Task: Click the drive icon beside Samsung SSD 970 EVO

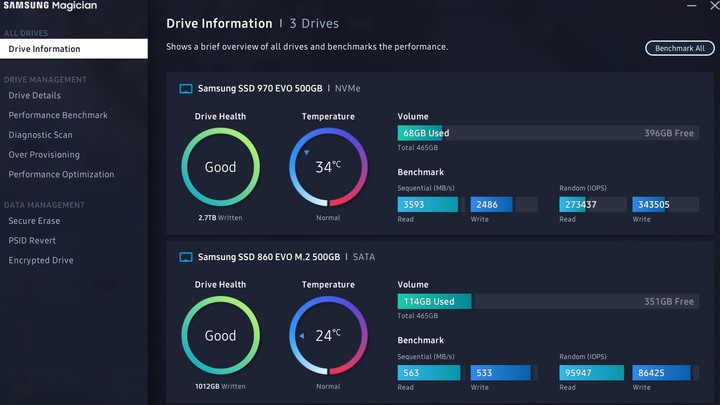Action: pyautogui.click(x=186, y=89)
